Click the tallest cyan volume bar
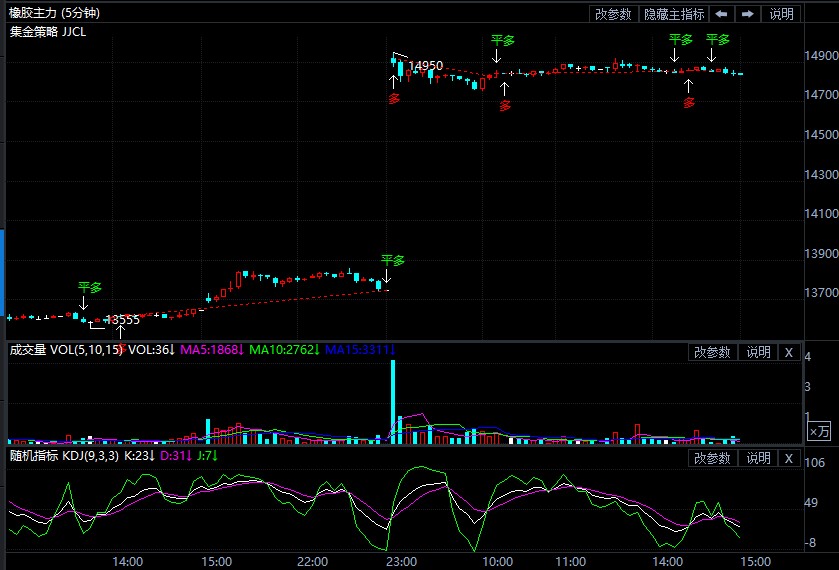The width and height of the screenshot is (839, 570). click(x=393, y=402)
